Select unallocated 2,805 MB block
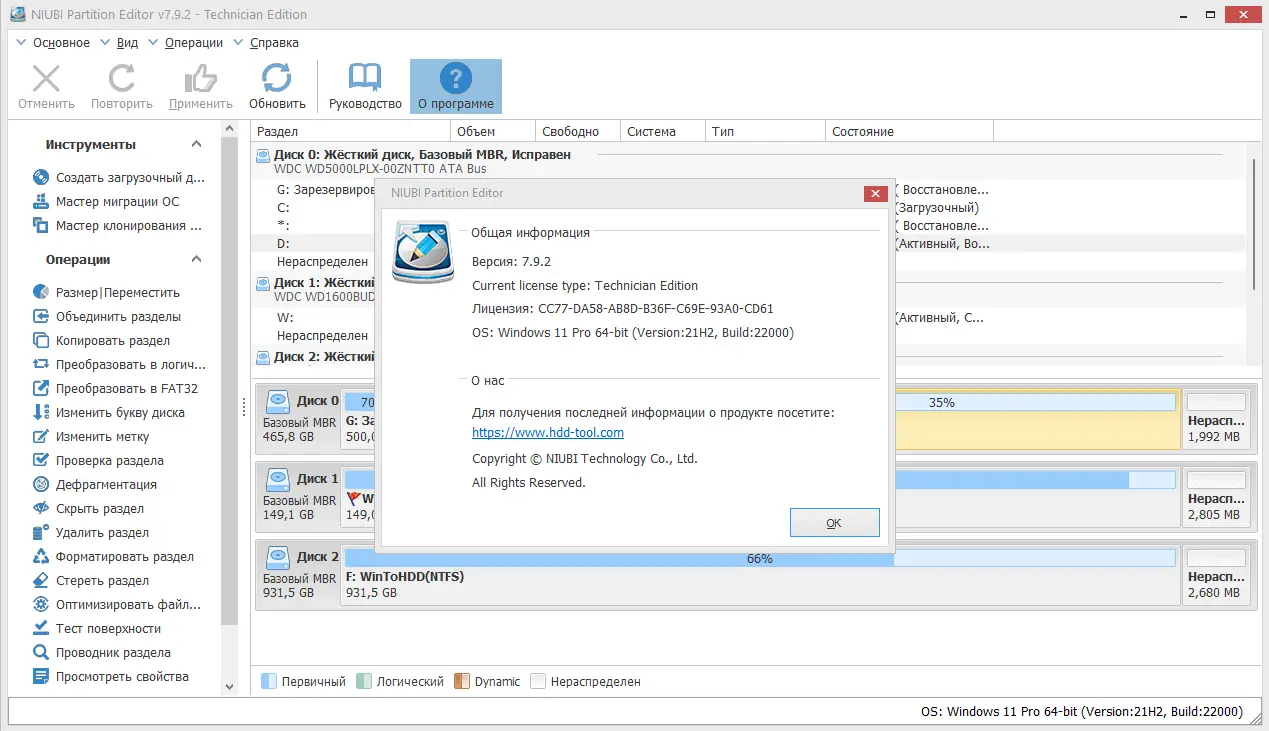 tap(1215, 495)
